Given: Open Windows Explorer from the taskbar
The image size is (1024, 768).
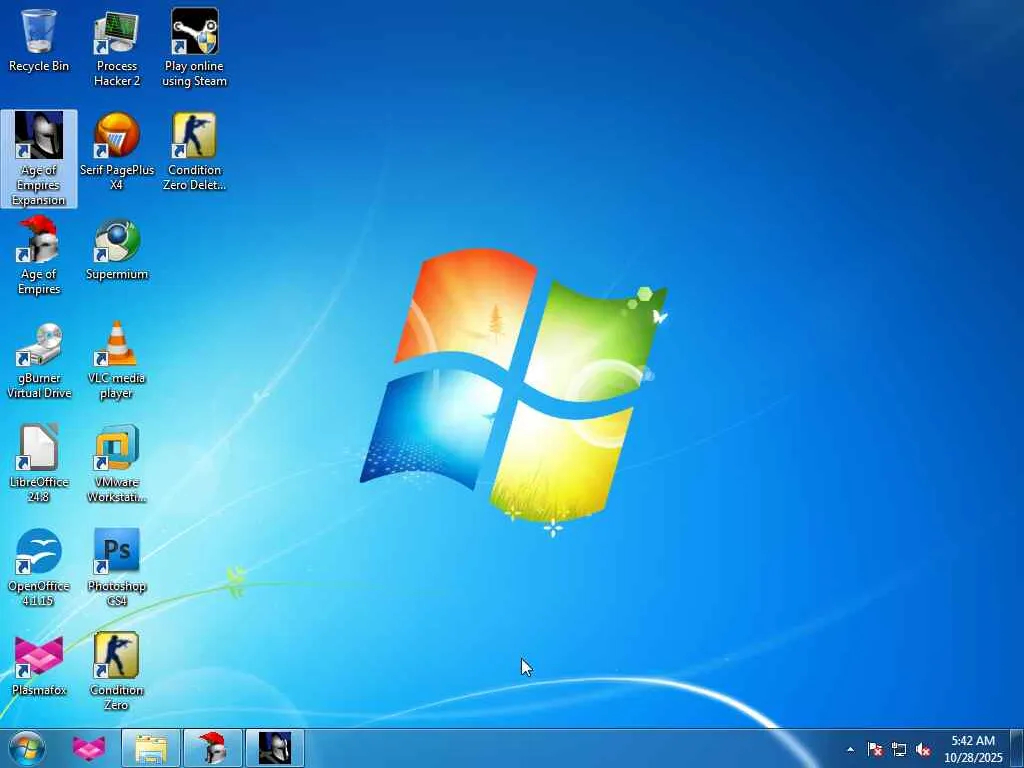Looking at the screenshot, I should click(150, 748).
